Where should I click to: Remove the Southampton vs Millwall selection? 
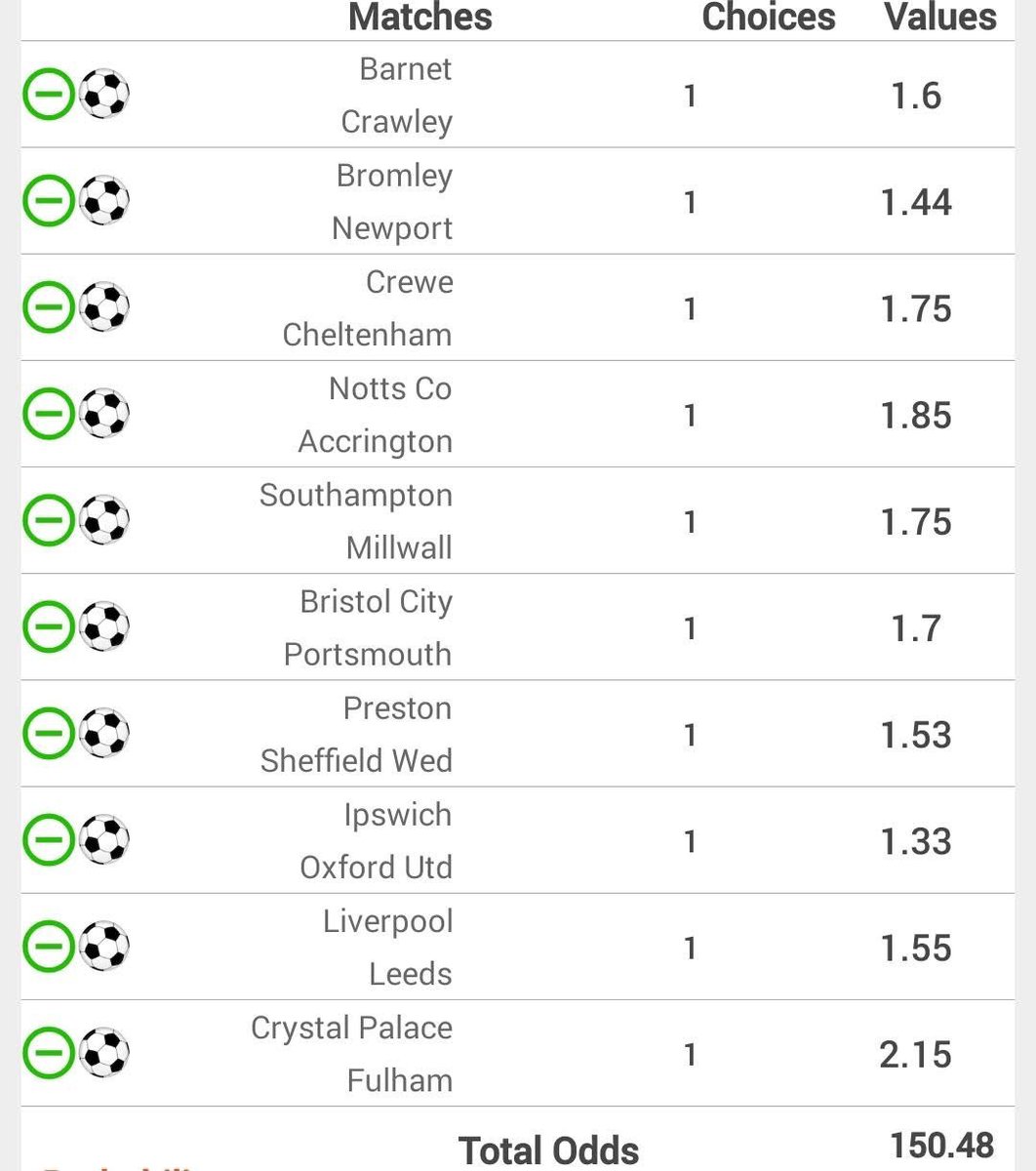tap(48, 520)
